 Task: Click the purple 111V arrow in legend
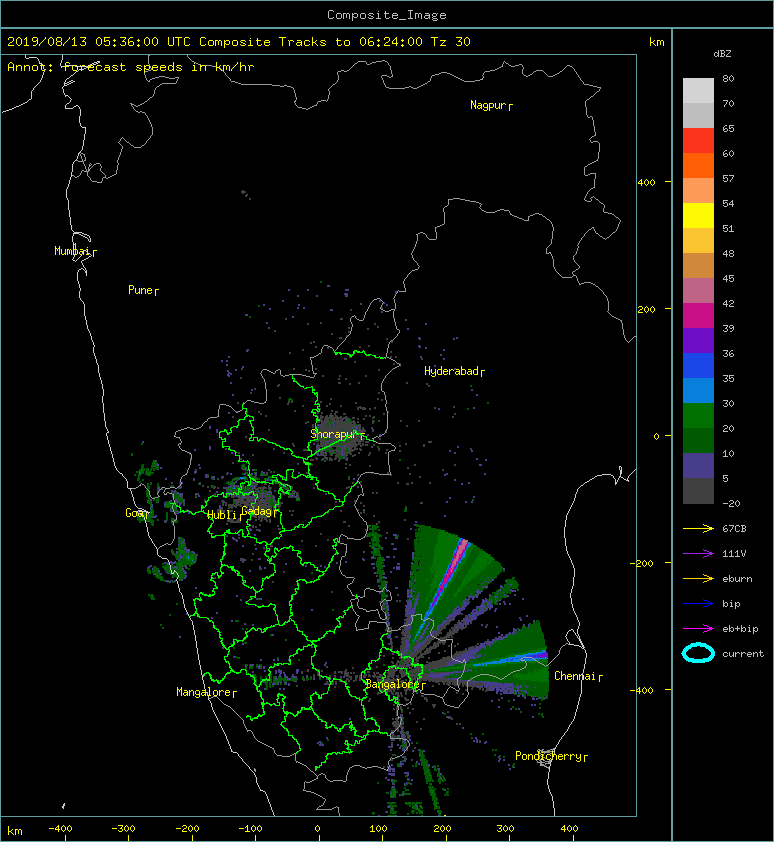pyautogui.click(x=698, y=554)
